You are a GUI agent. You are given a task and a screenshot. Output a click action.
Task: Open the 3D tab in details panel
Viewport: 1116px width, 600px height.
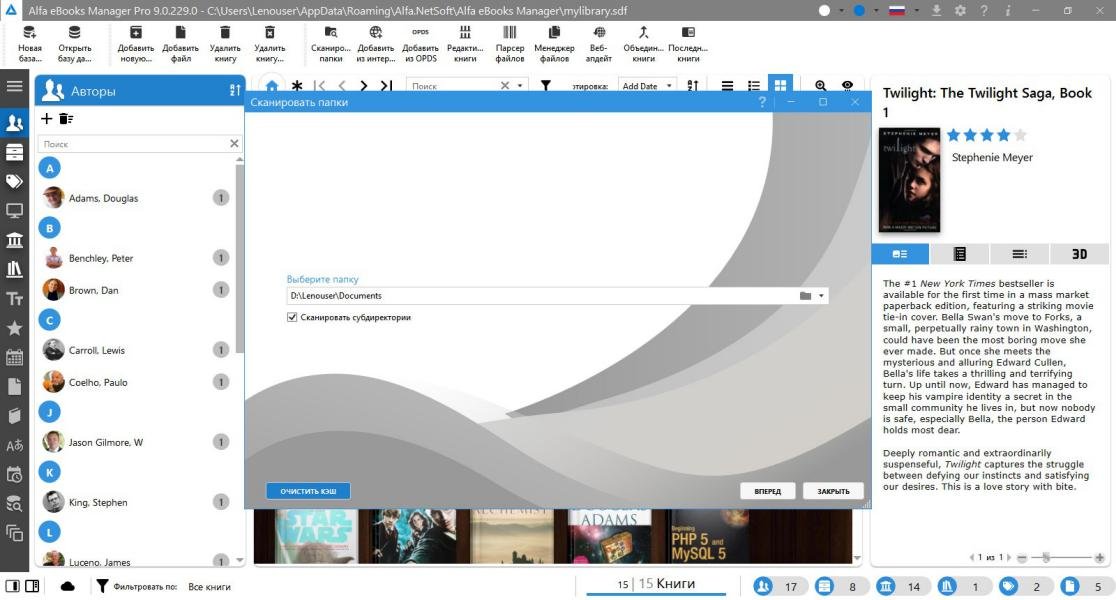point(1079,254)
